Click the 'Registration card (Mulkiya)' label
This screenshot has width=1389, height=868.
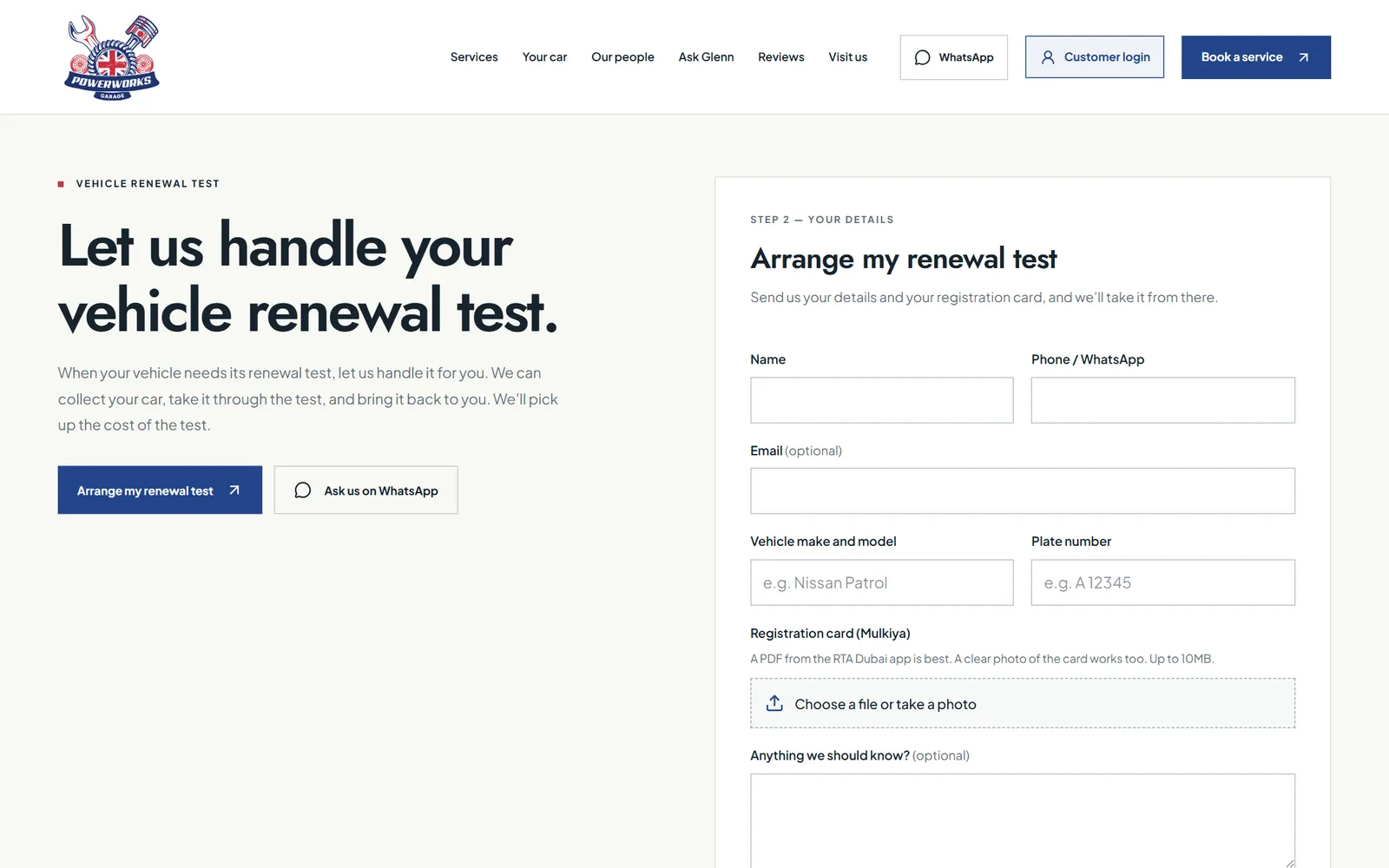[830, 634]
